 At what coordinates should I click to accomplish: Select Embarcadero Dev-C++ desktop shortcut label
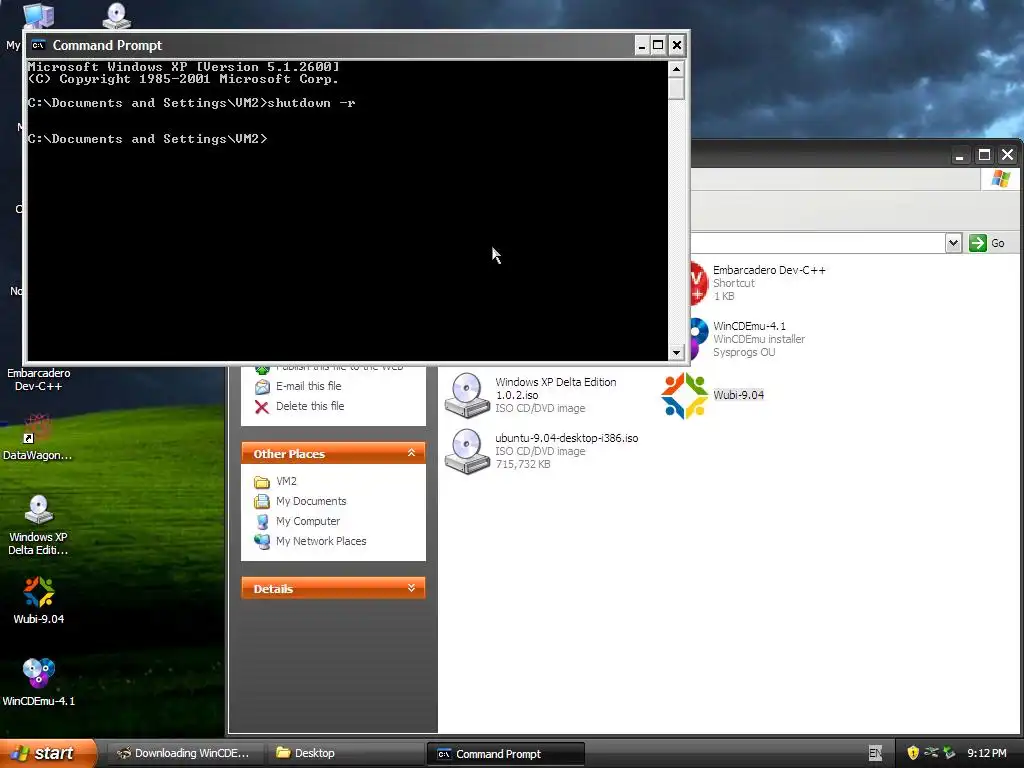(x=39, y=379)
